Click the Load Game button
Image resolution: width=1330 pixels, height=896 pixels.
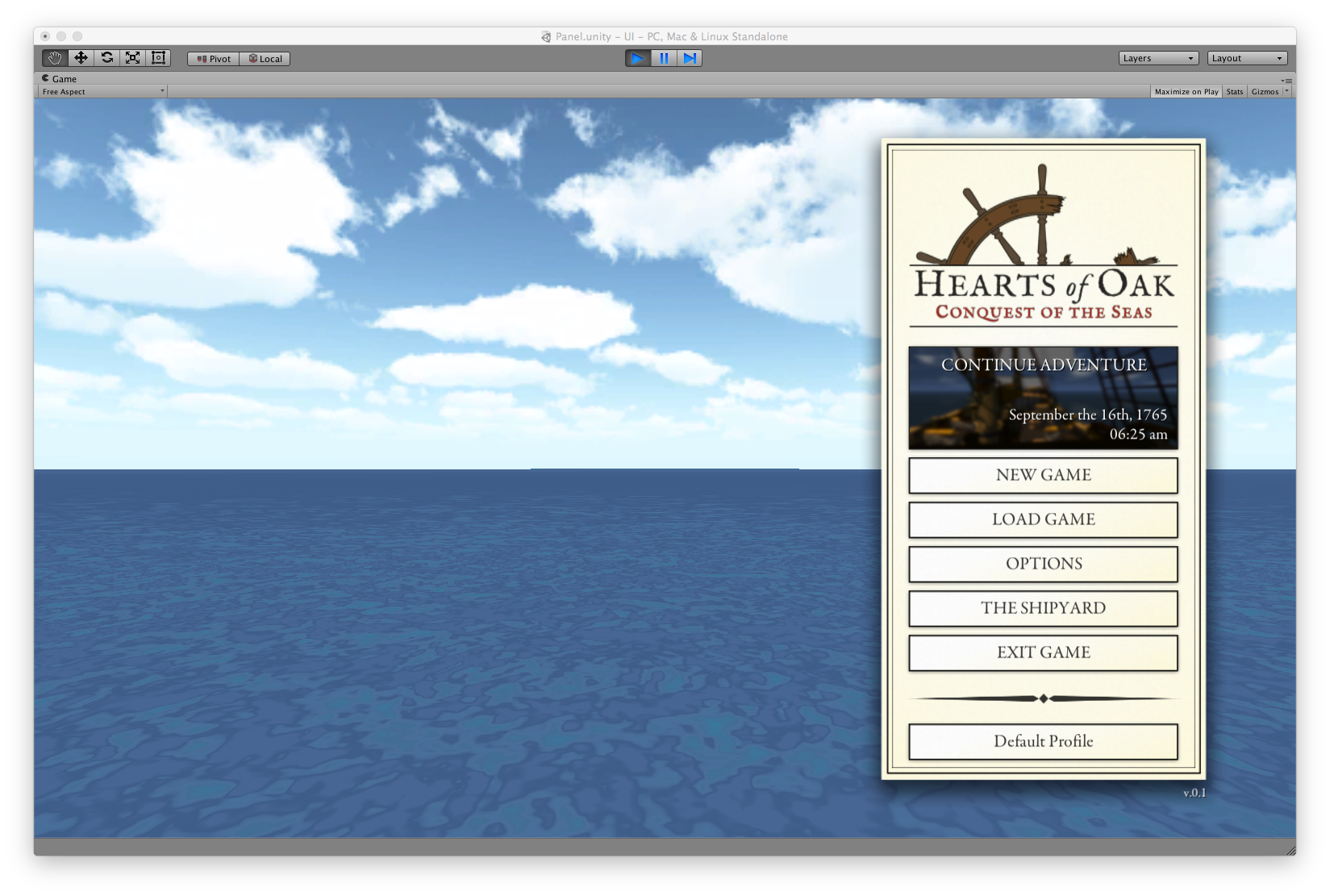(x=1043, y=520)
